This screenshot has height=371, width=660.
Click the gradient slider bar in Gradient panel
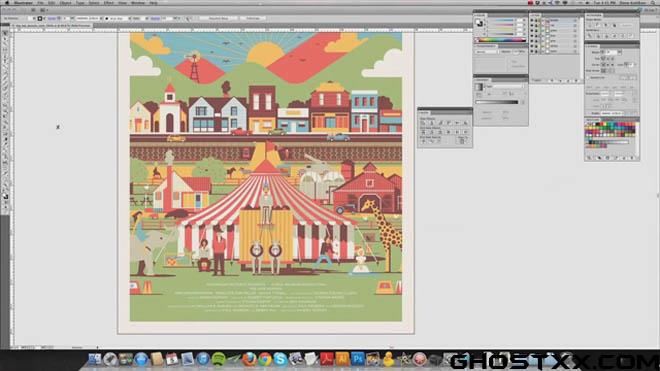497,102
